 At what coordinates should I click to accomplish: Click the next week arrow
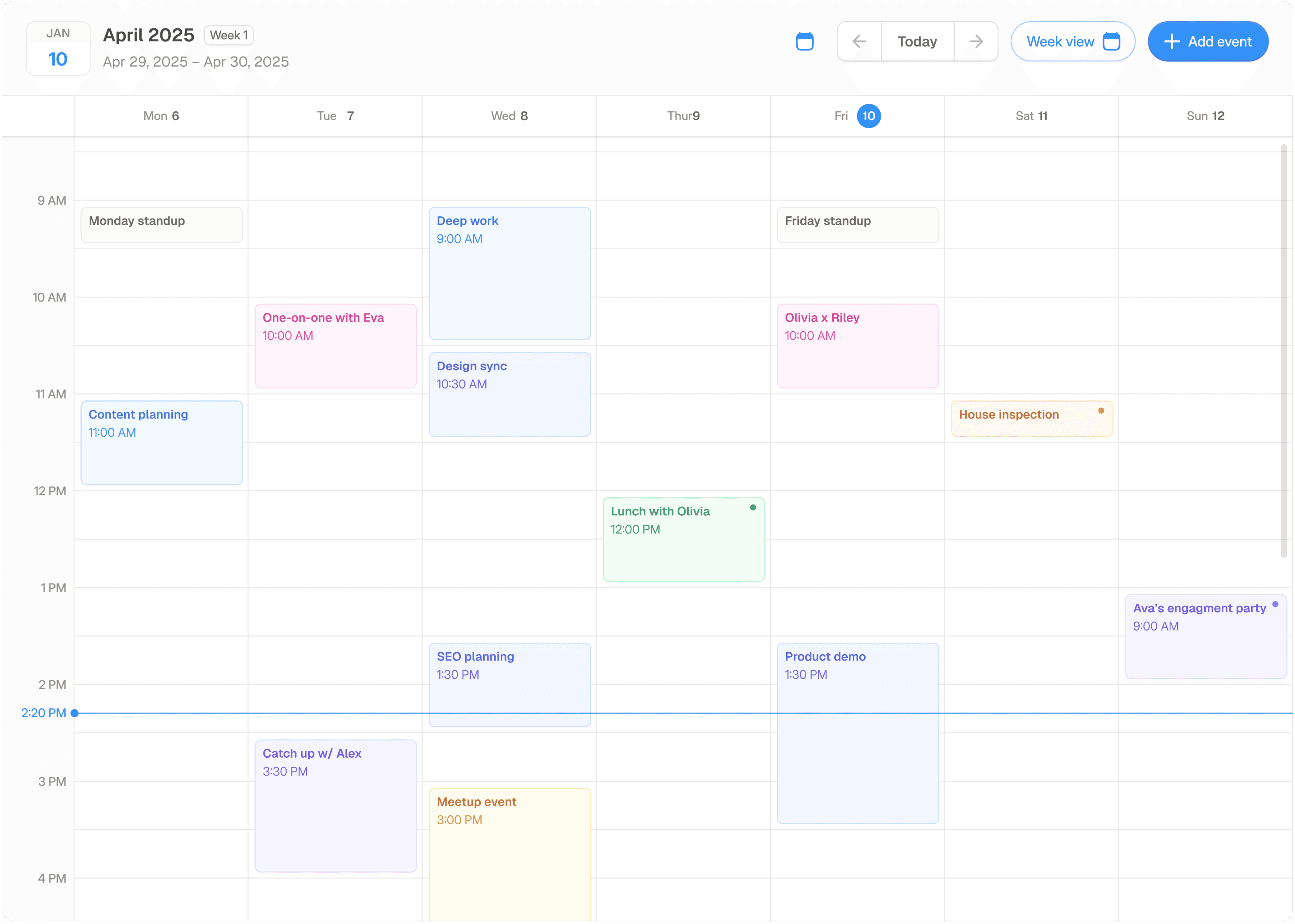[x=976, y=41]
